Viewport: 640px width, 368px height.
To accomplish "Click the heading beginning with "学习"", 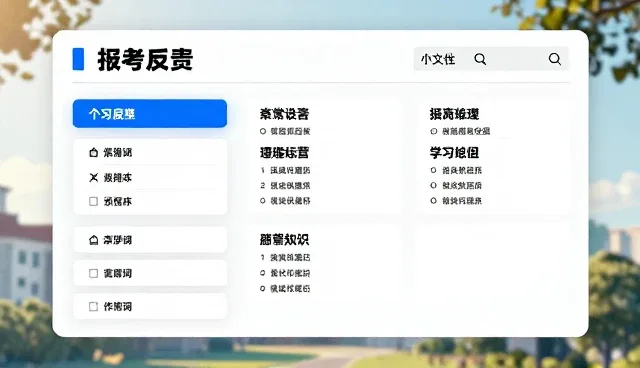I will (454, 153).
